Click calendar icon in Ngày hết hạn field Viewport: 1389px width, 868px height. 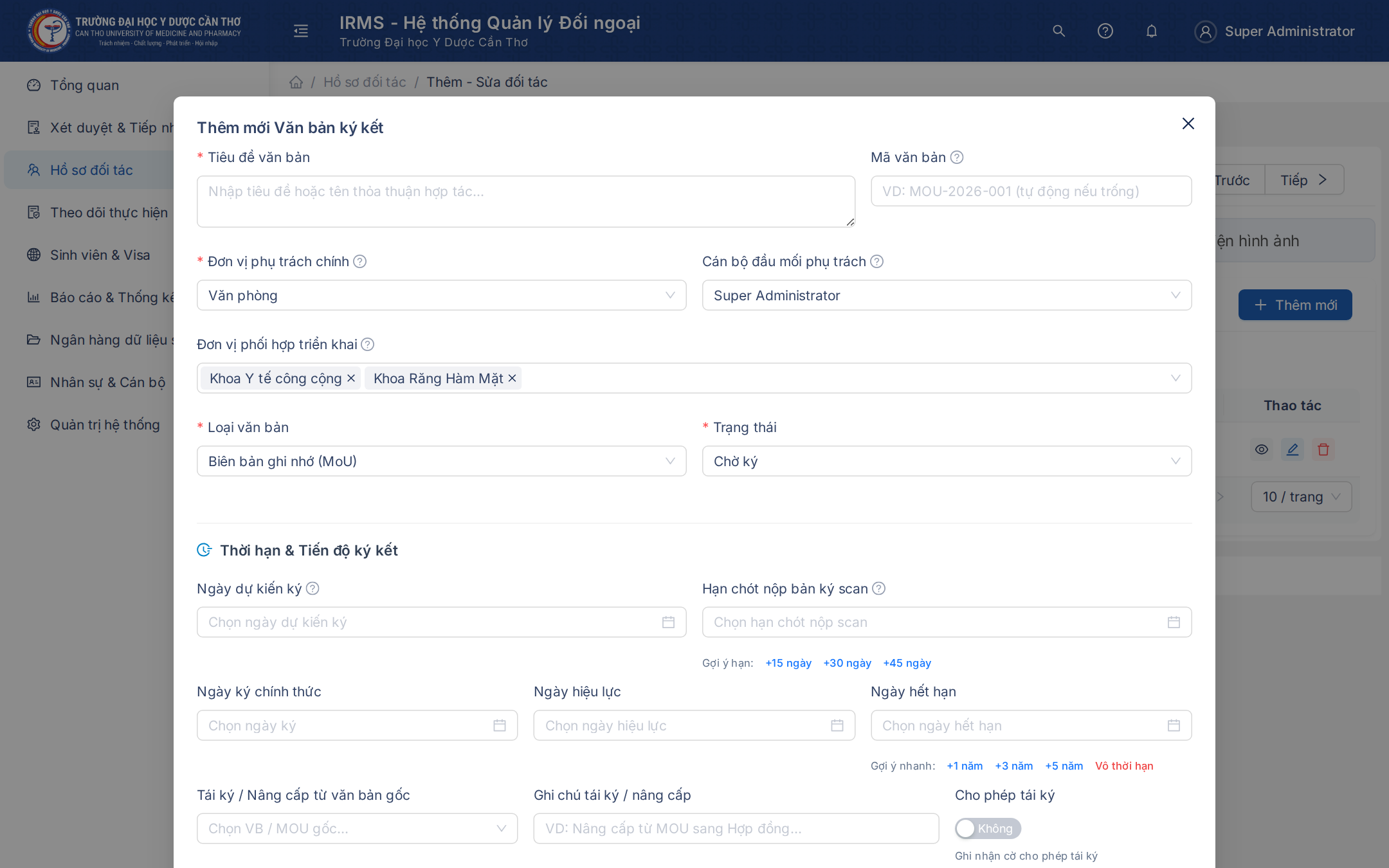(x=1174, y=725)
